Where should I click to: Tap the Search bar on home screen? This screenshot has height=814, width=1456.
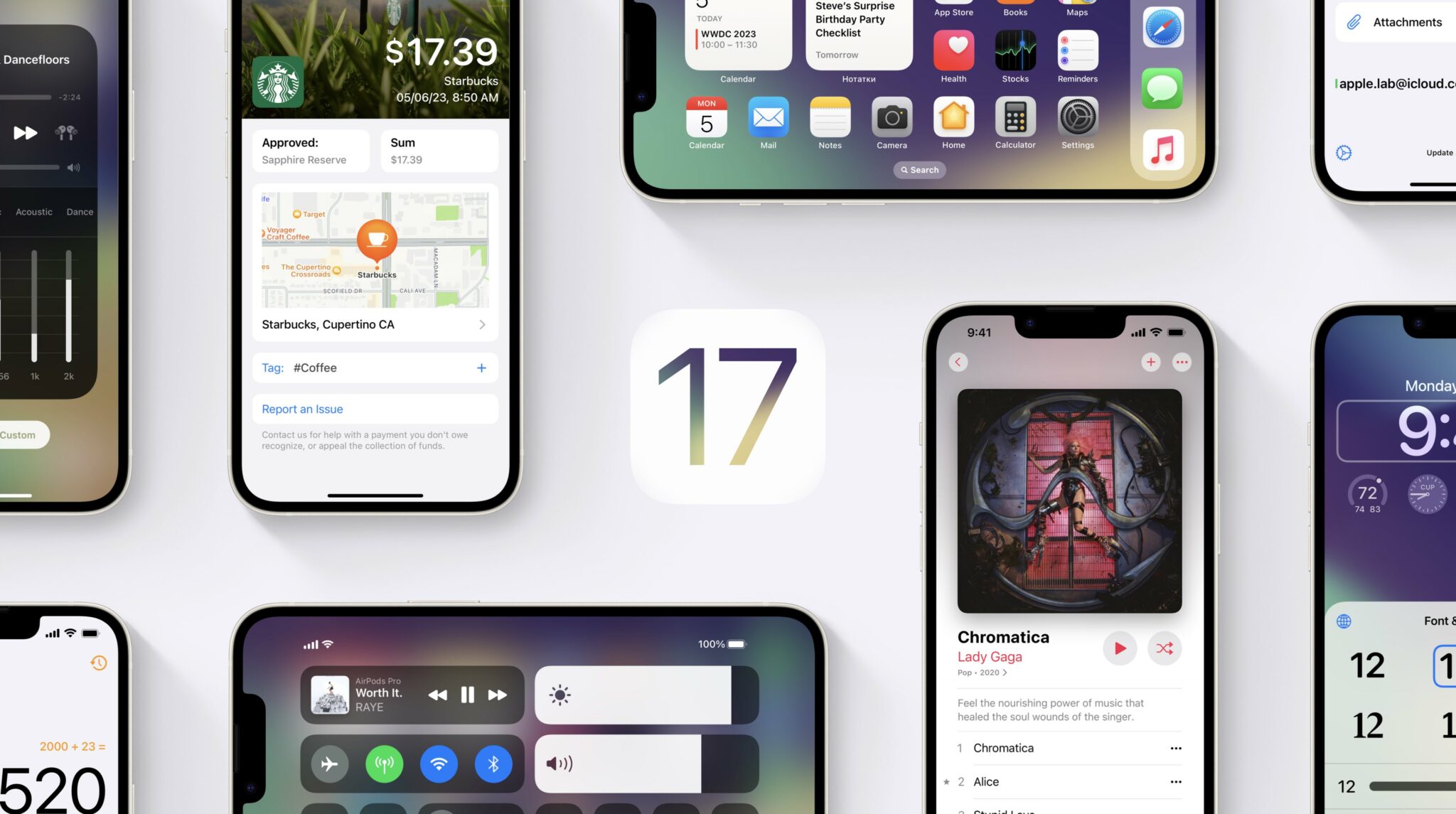[920, 169]
